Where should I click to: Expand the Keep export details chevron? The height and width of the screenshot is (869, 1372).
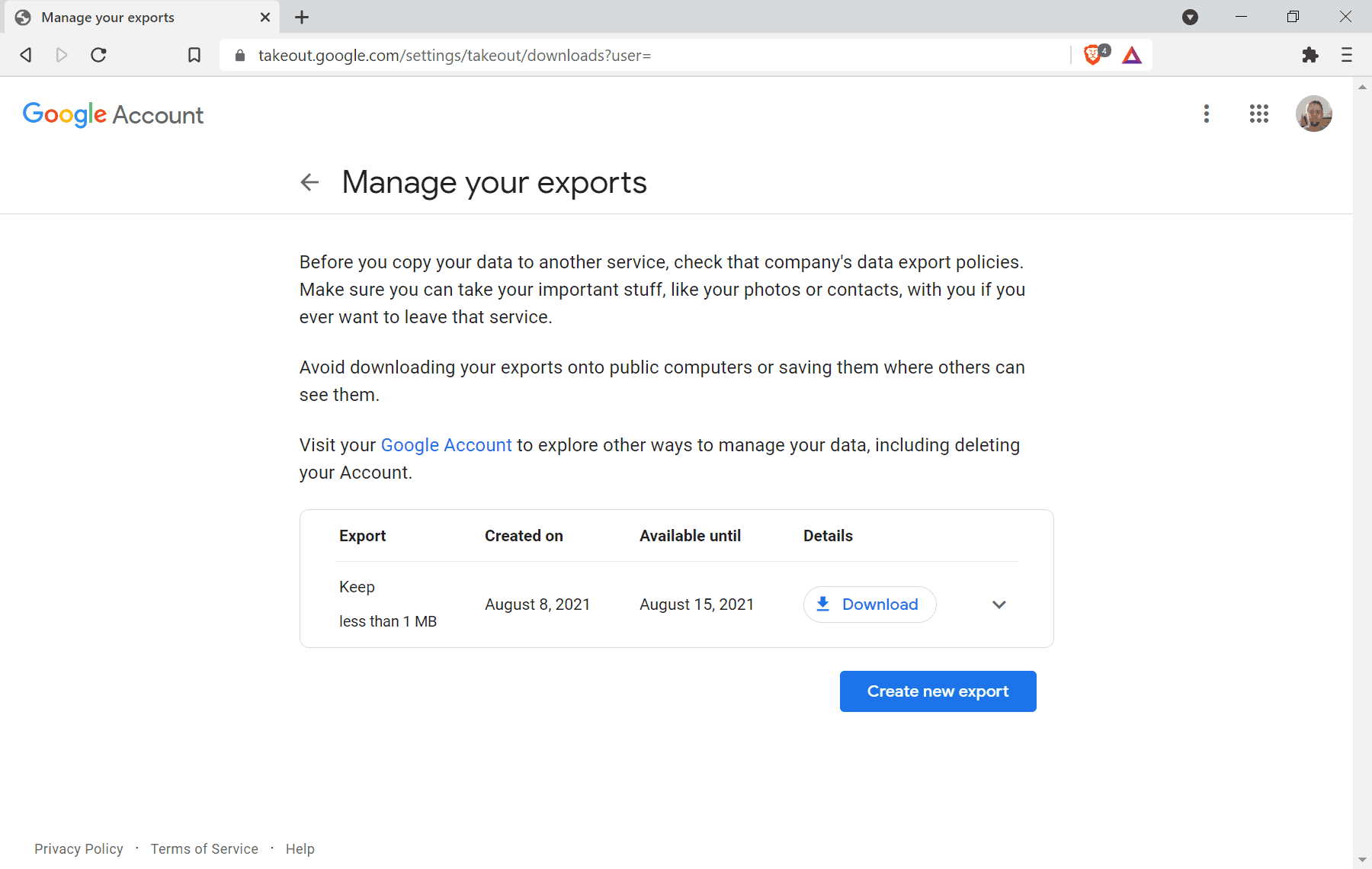coord(999,604)
